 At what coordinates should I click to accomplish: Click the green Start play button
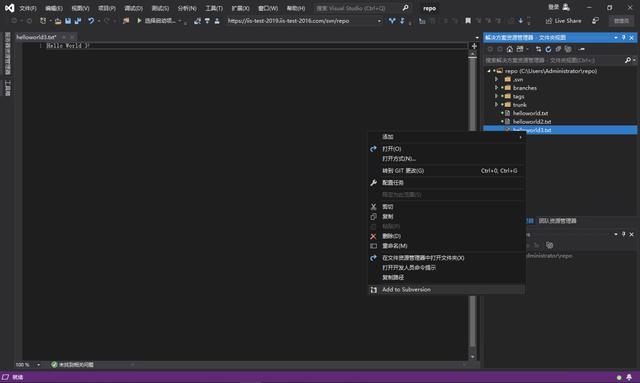(139, 20)
